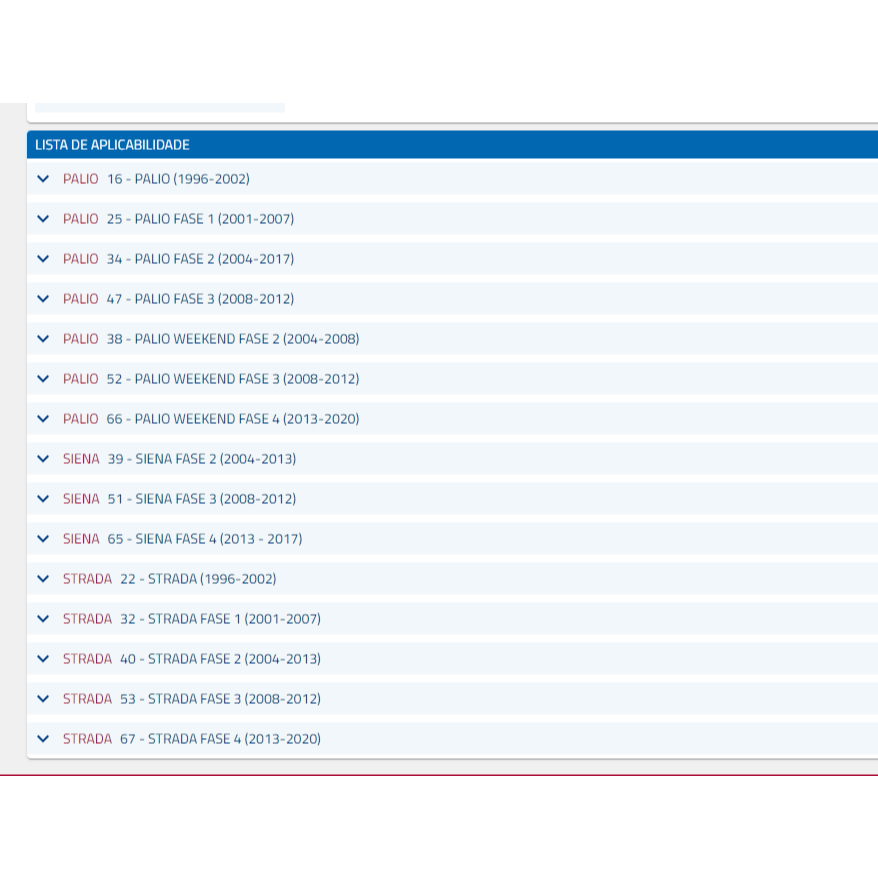Select the row text SIENA FASE 3 (2008-2012)

(215, 499)
